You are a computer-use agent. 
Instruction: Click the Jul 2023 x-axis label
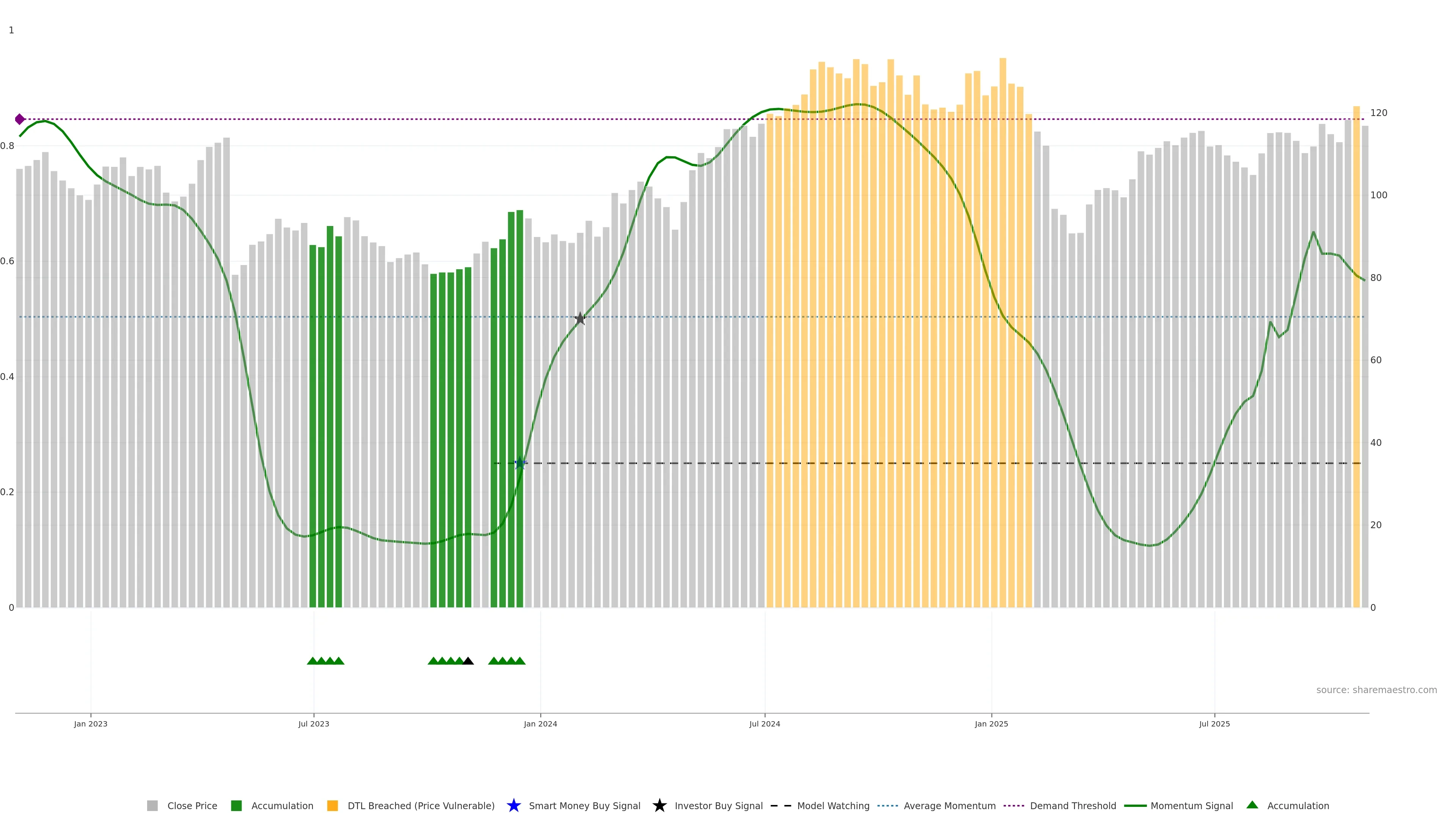(314, 724)
